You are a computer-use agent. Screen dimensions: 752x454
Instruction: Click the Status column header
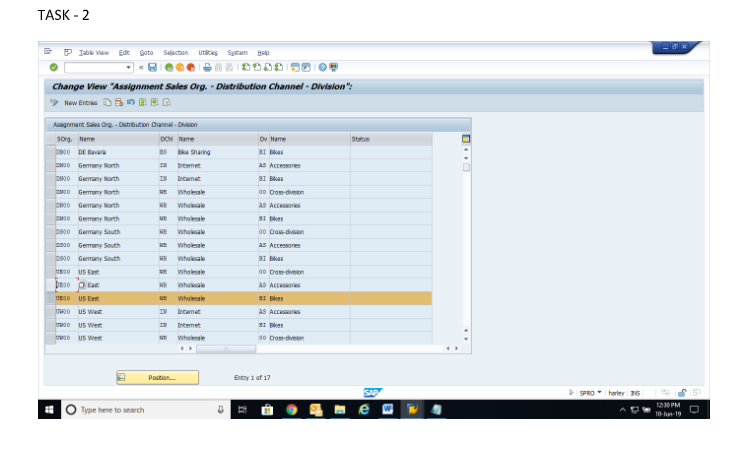[x=391, y=139]
